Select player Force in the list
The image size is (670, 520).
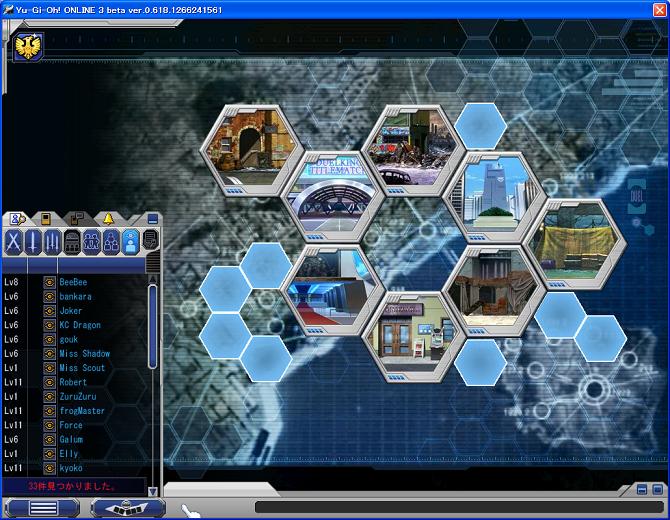(75, 425)
